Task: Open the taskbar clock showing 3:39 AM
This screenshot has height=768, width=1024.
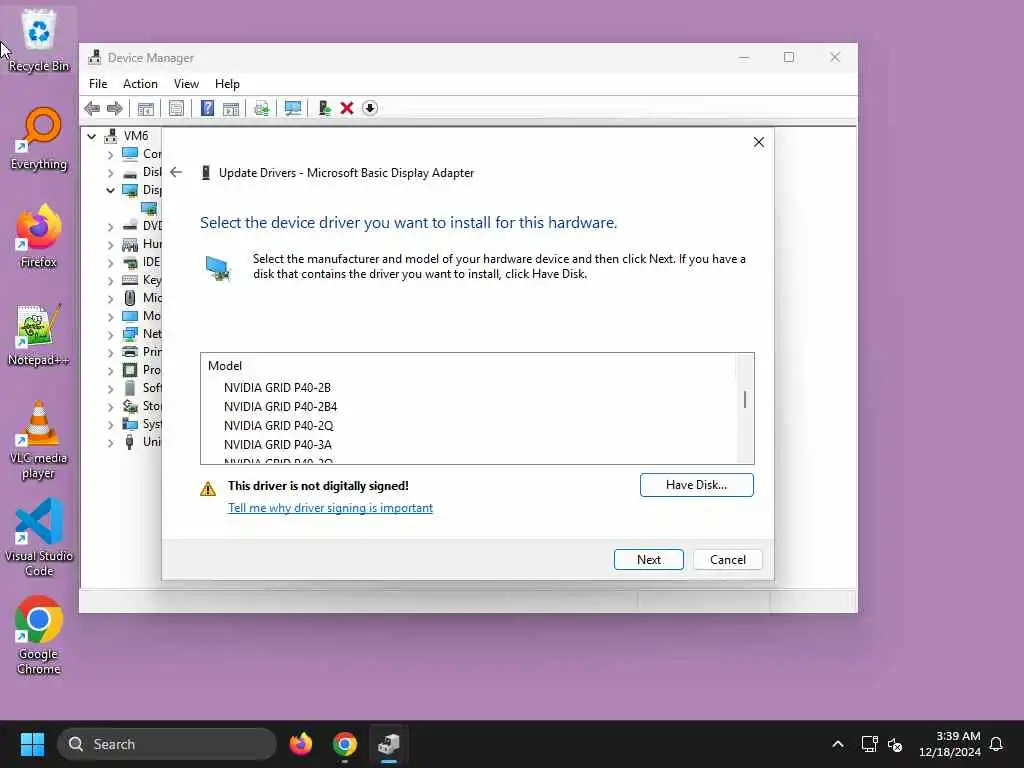Action: pos(950,744)
